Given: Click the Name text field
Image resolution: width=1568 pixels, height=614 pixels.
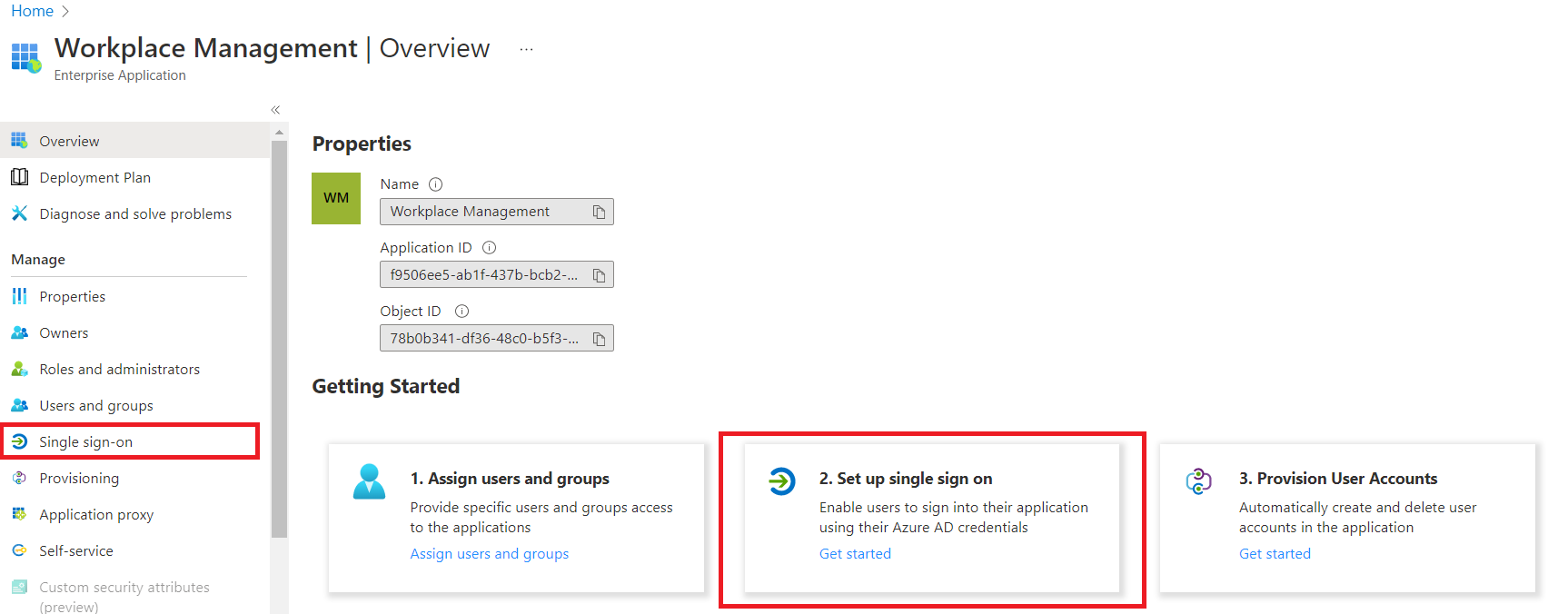Looking at the screenshot, I should [497, 212].
